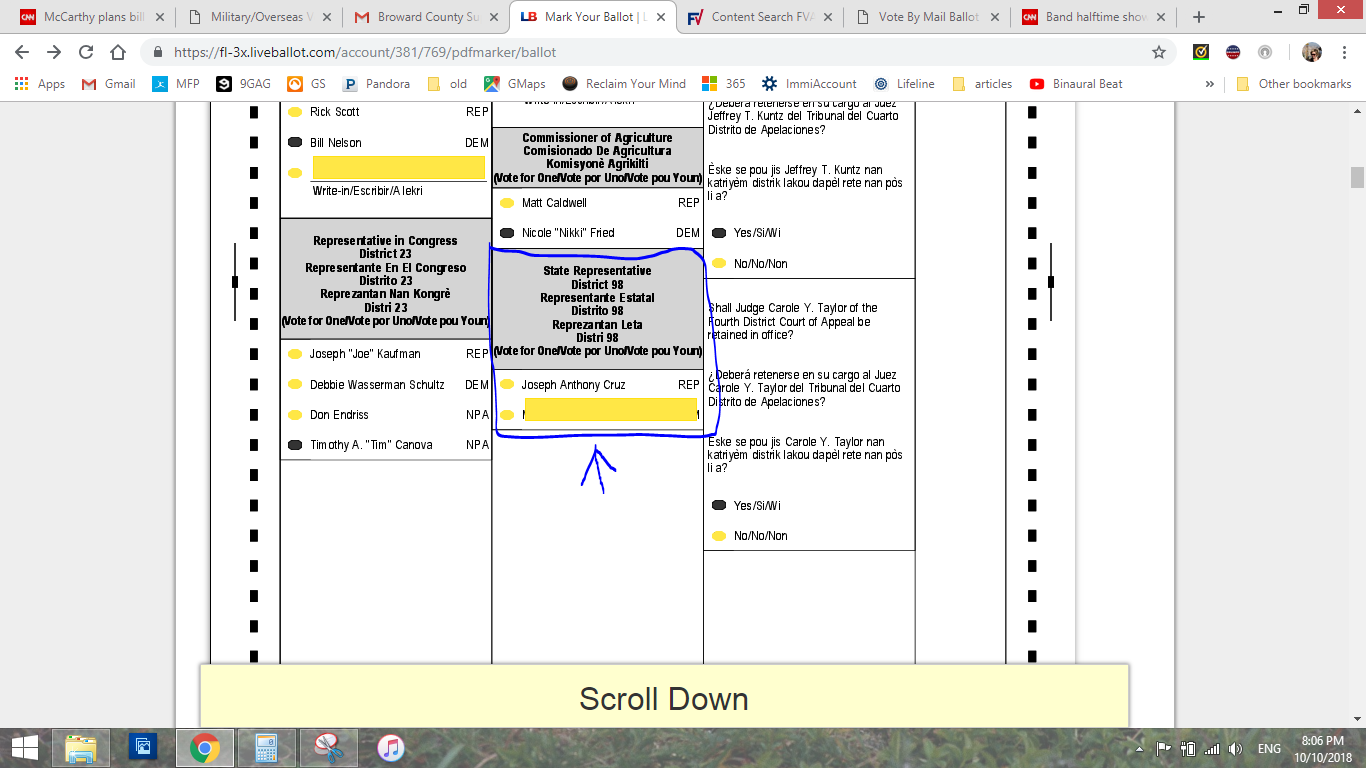Screen dimensions: 1366x768
Task: Click the Scroll Down banner
Action: (x=664, y=697)
